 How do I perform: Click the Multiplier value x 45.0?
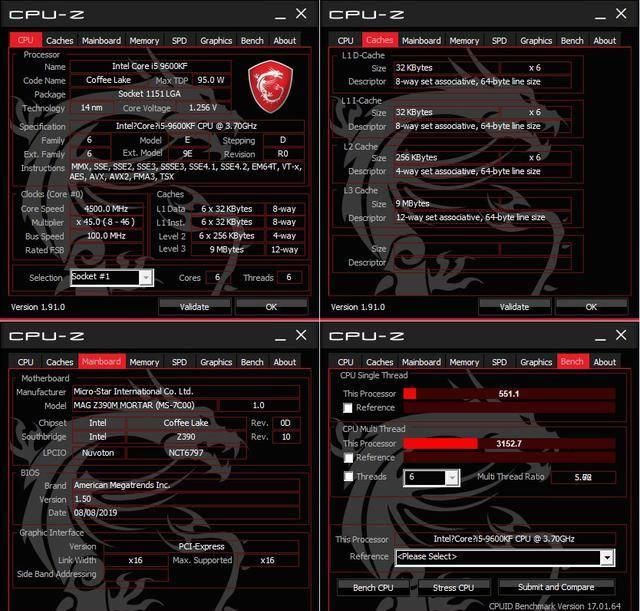pyautogui.click(x=106, y=222)
